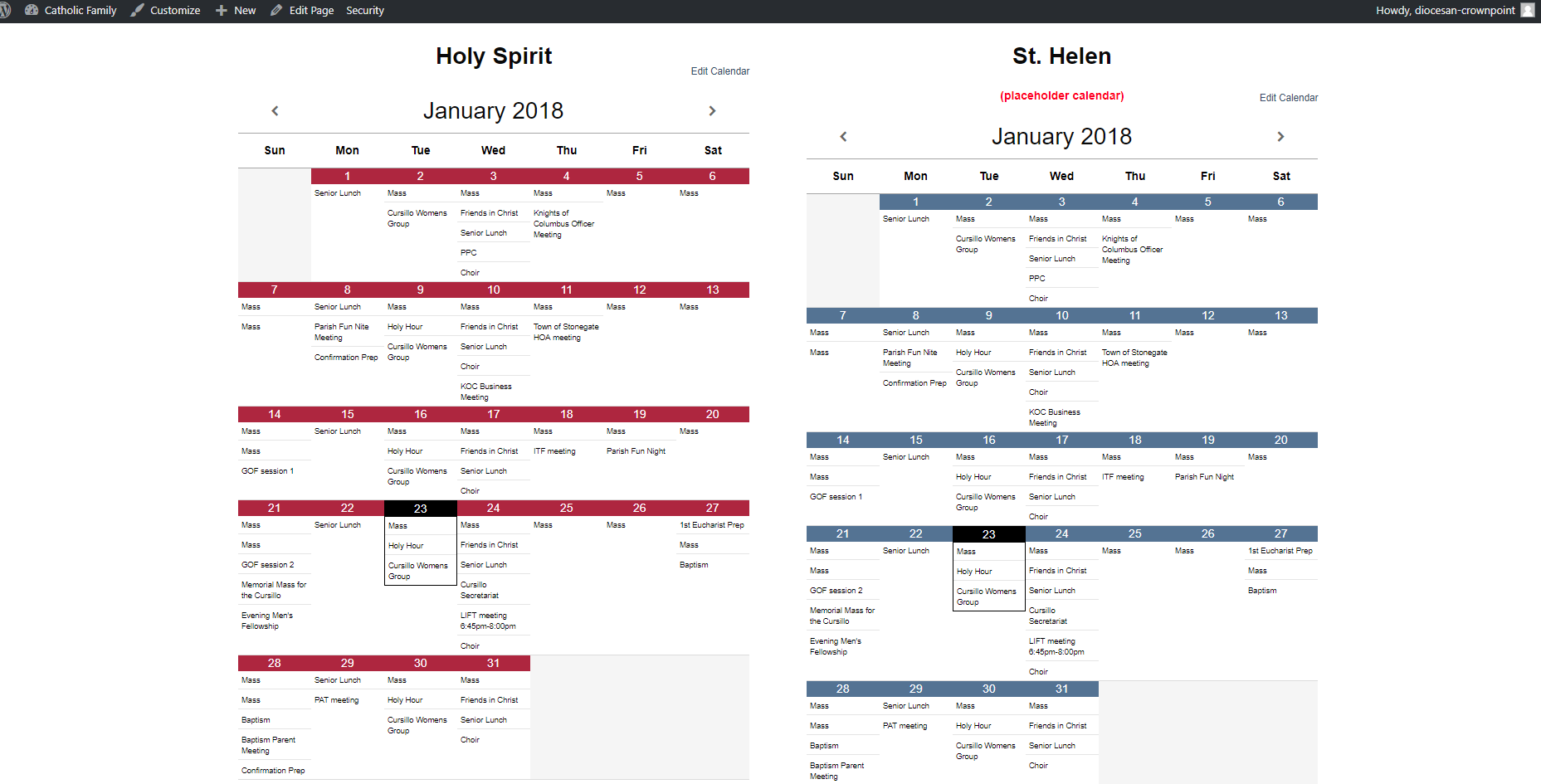Click the WordPress logo icon
1541x784 pixels.
[4, 11]
